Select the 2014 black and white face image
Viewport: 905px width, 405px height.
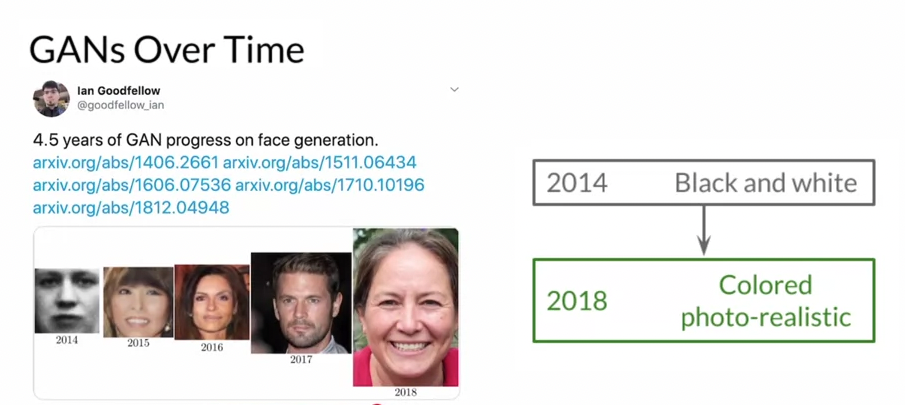(67, 300)
